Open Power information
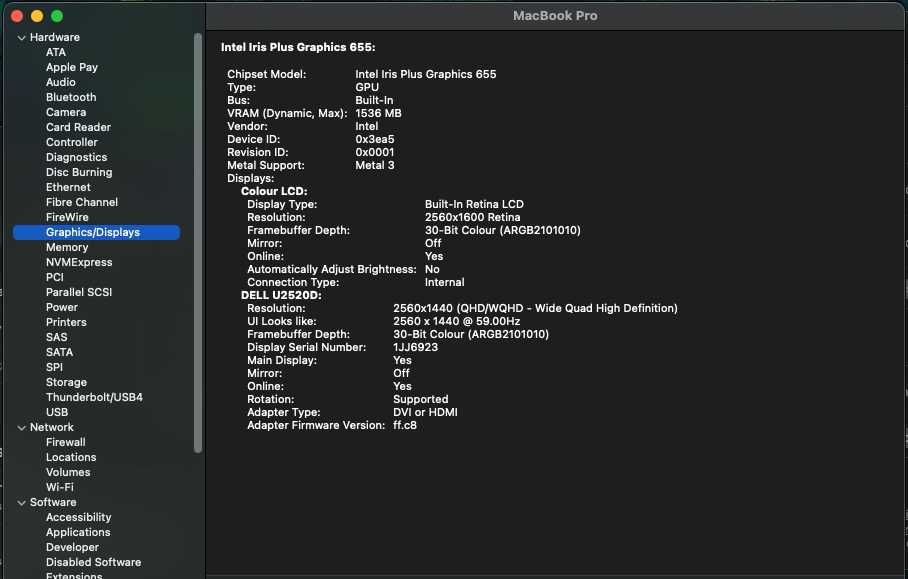This screenshot has width=908, height=579. coord(61,307)
